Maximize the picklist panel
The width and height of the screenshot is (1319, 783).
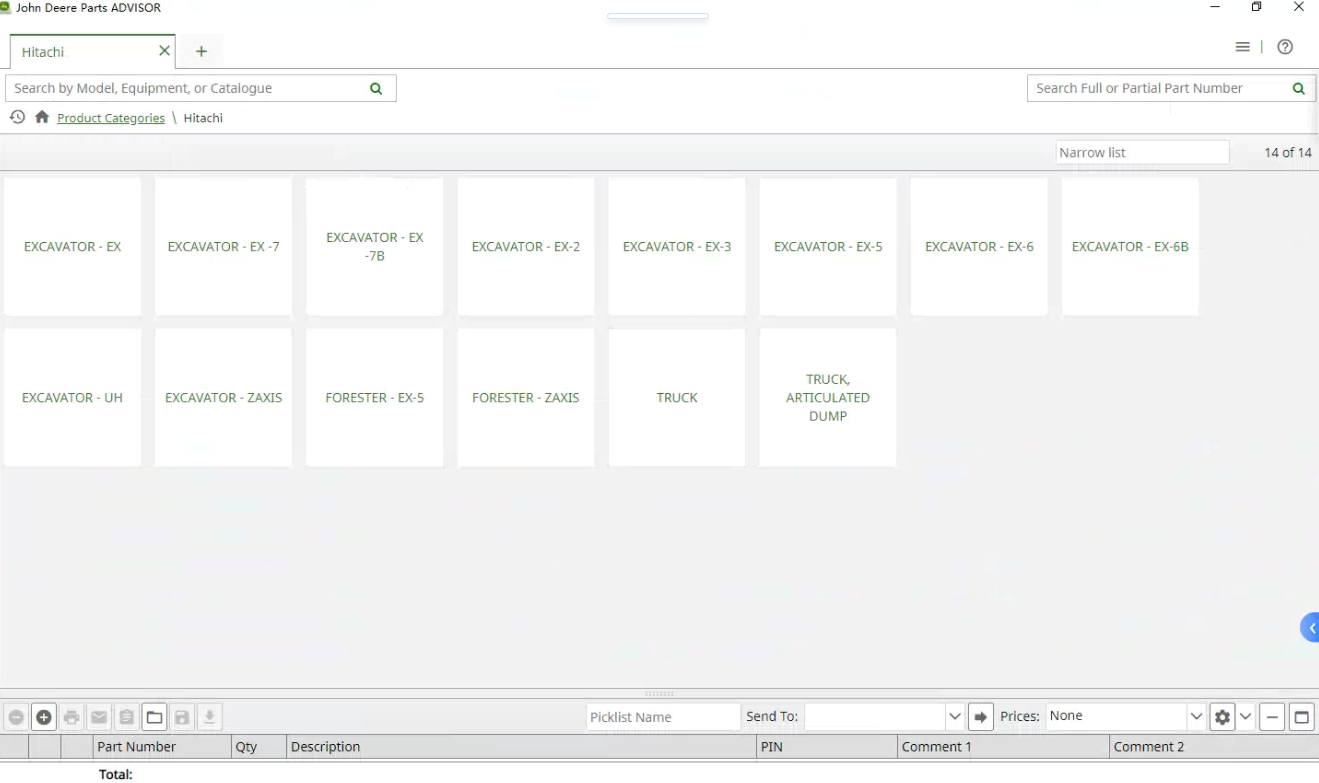[1301, 717]
